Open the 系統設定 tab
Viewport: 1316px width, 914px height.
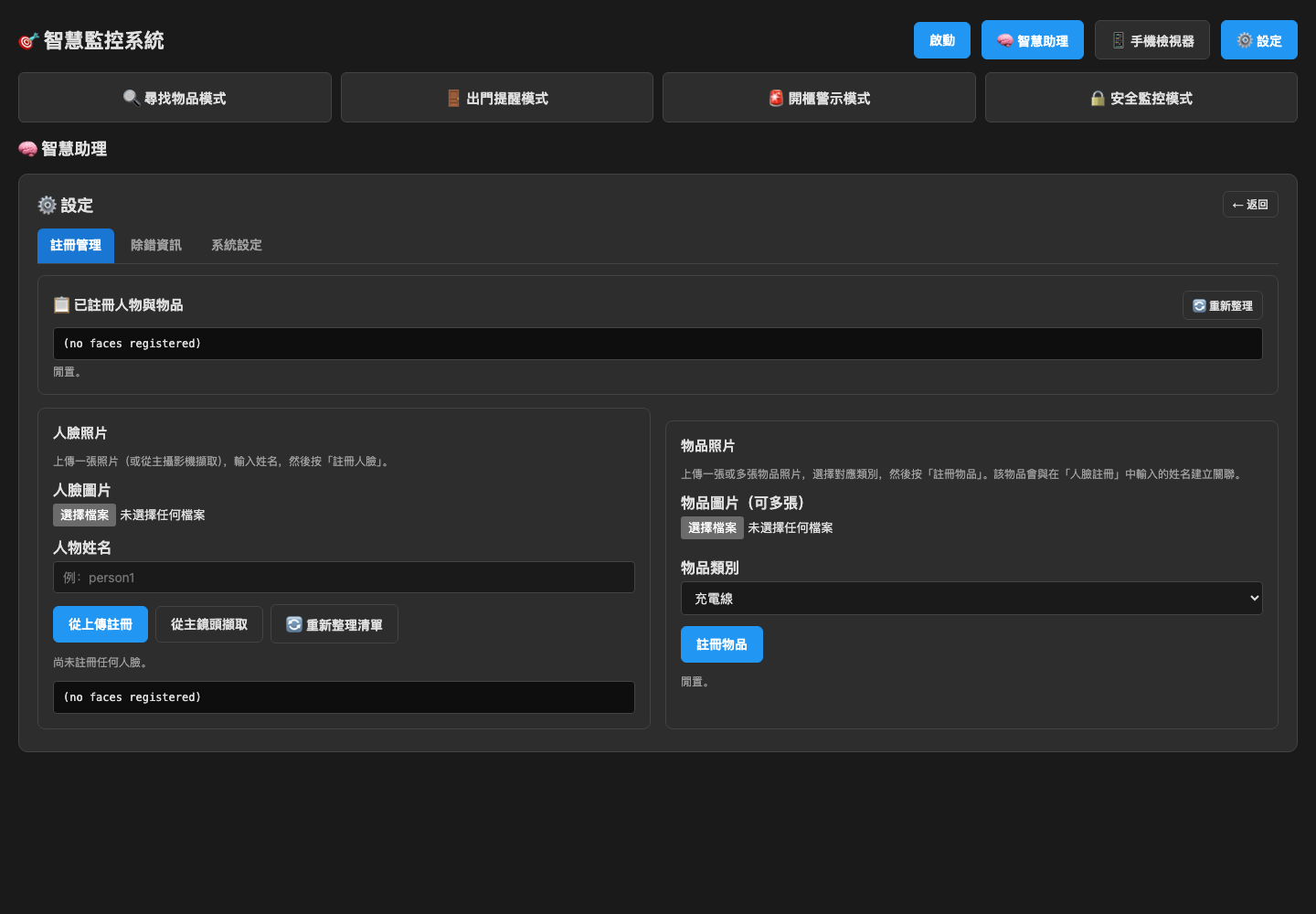(237, 245)
